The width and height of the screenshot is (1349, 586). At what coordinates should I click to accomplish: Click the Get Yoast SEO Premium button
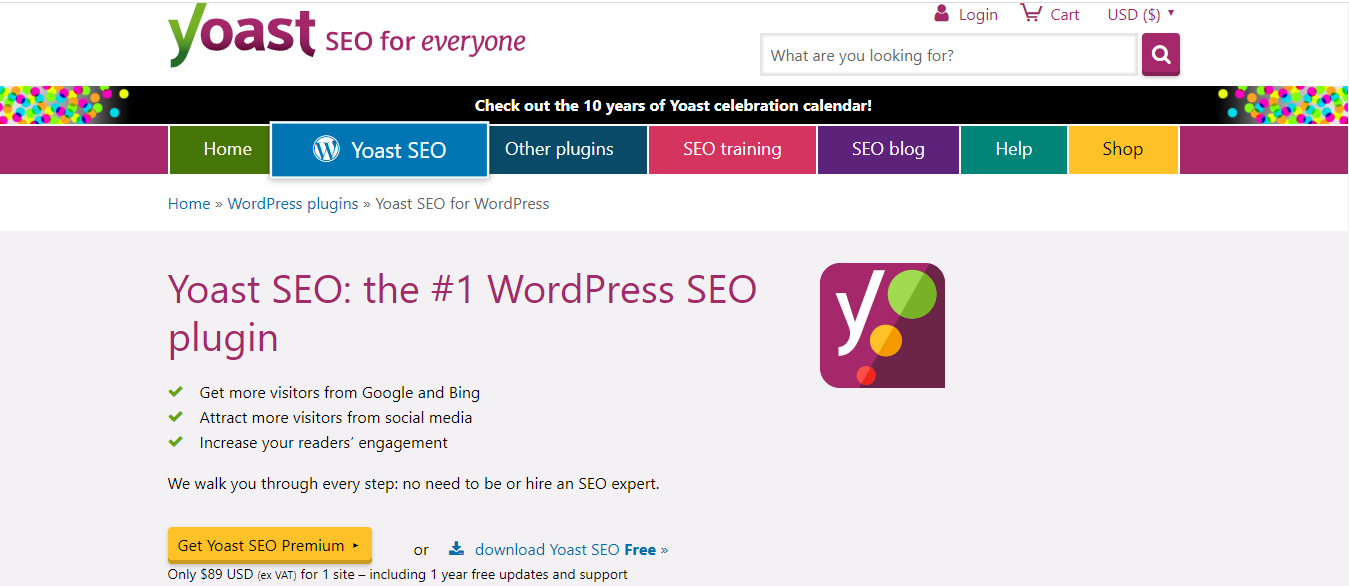pyautogui.click(x=270, y=546)
